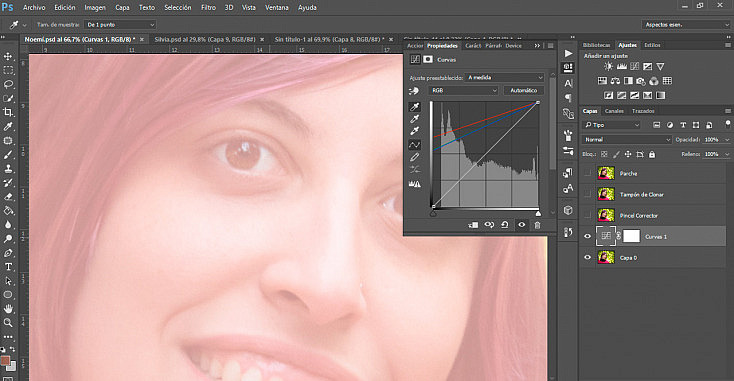
Task: Click the on-image adjustment hand icon
Action: pos(414,90)
